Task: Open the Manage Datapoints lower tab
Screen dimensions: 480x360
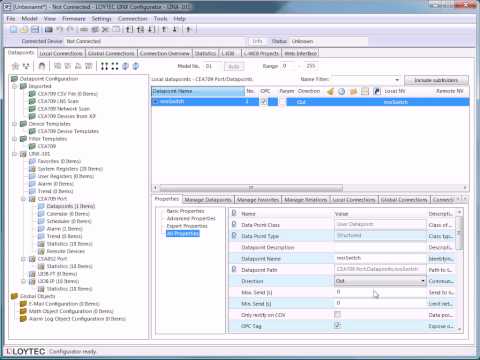Action: click(208, 200)
